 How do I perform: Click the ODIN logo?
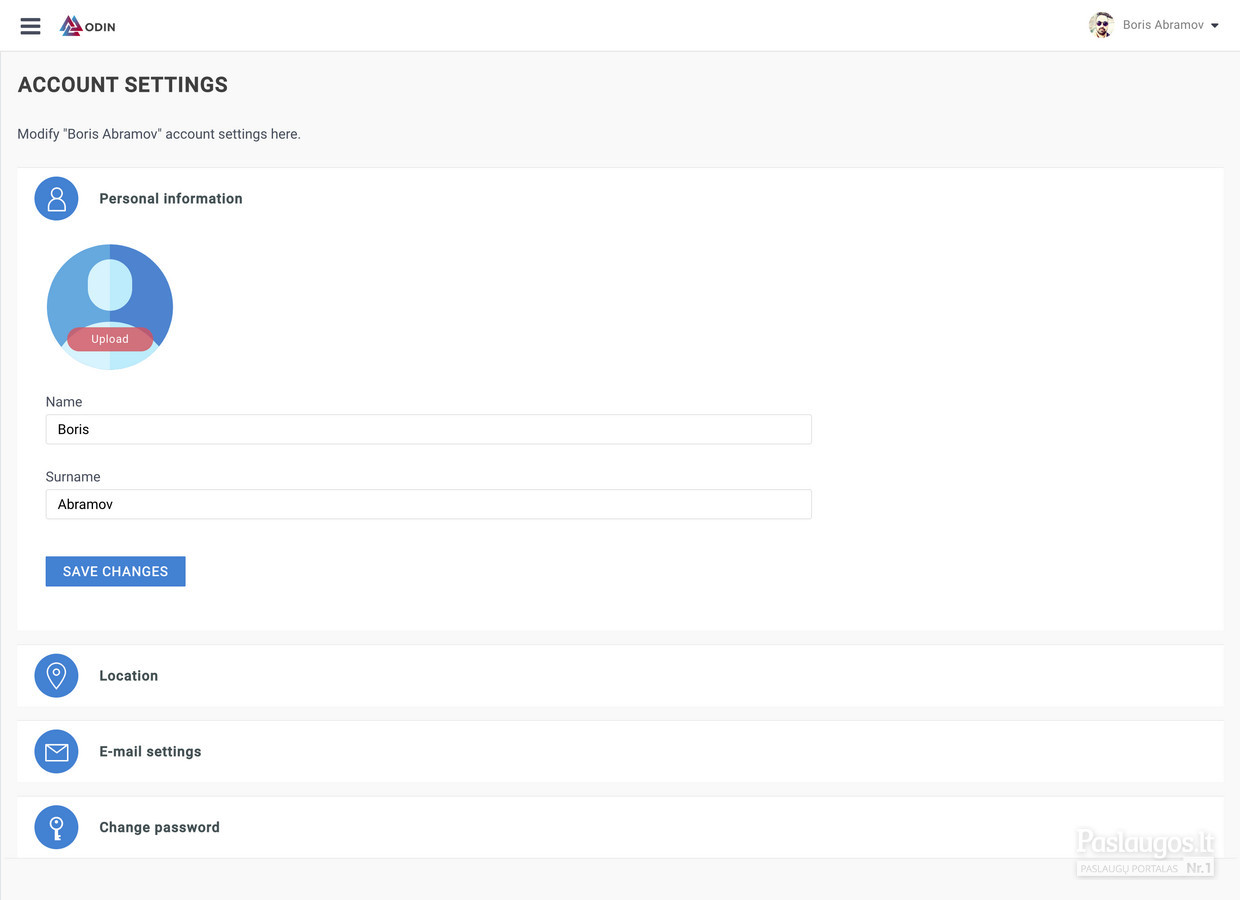tap(88, 26)
